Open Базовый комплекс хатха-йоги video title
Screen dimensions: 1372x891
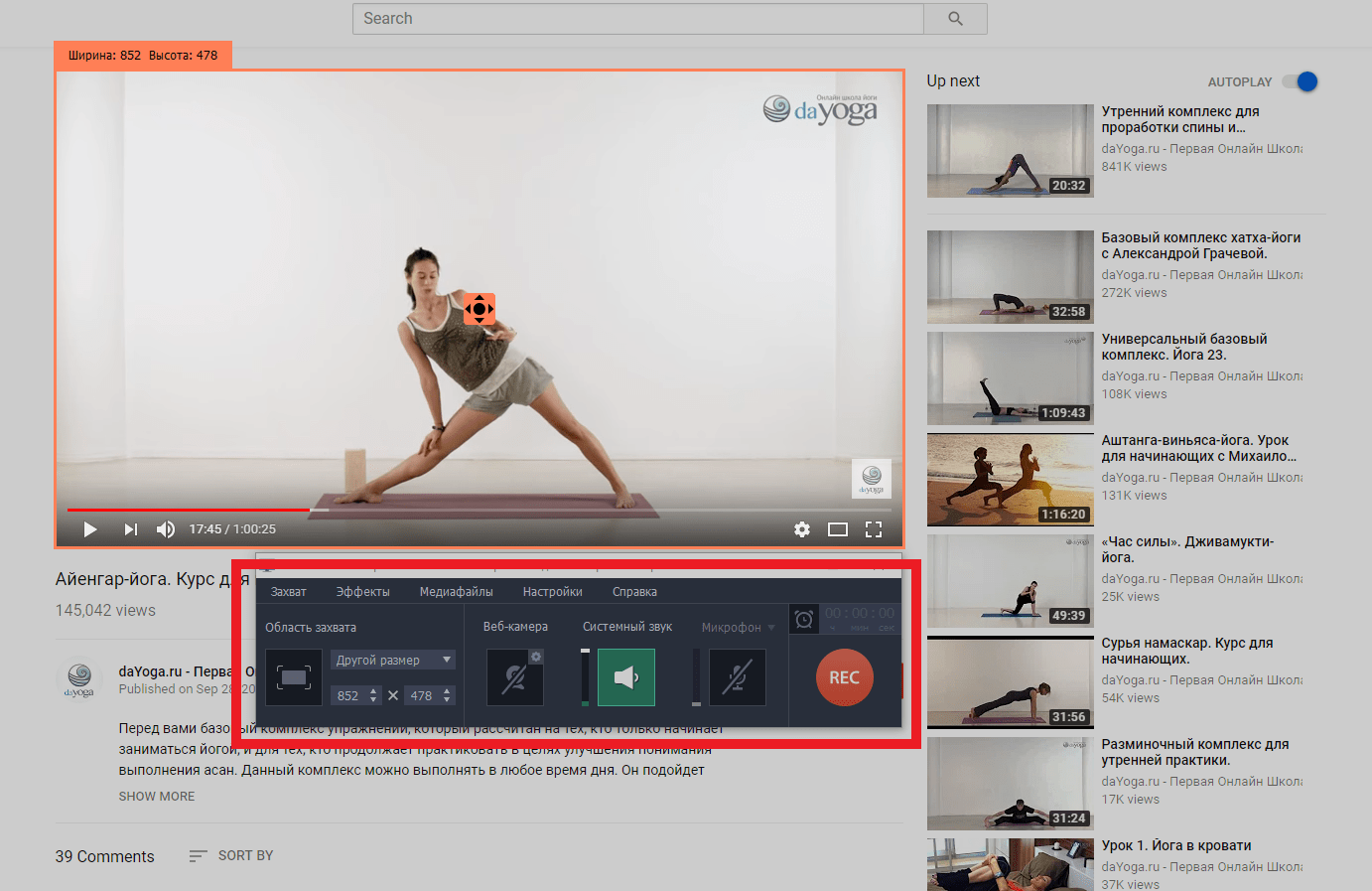pyautogui.click(x=1201, y=245)
